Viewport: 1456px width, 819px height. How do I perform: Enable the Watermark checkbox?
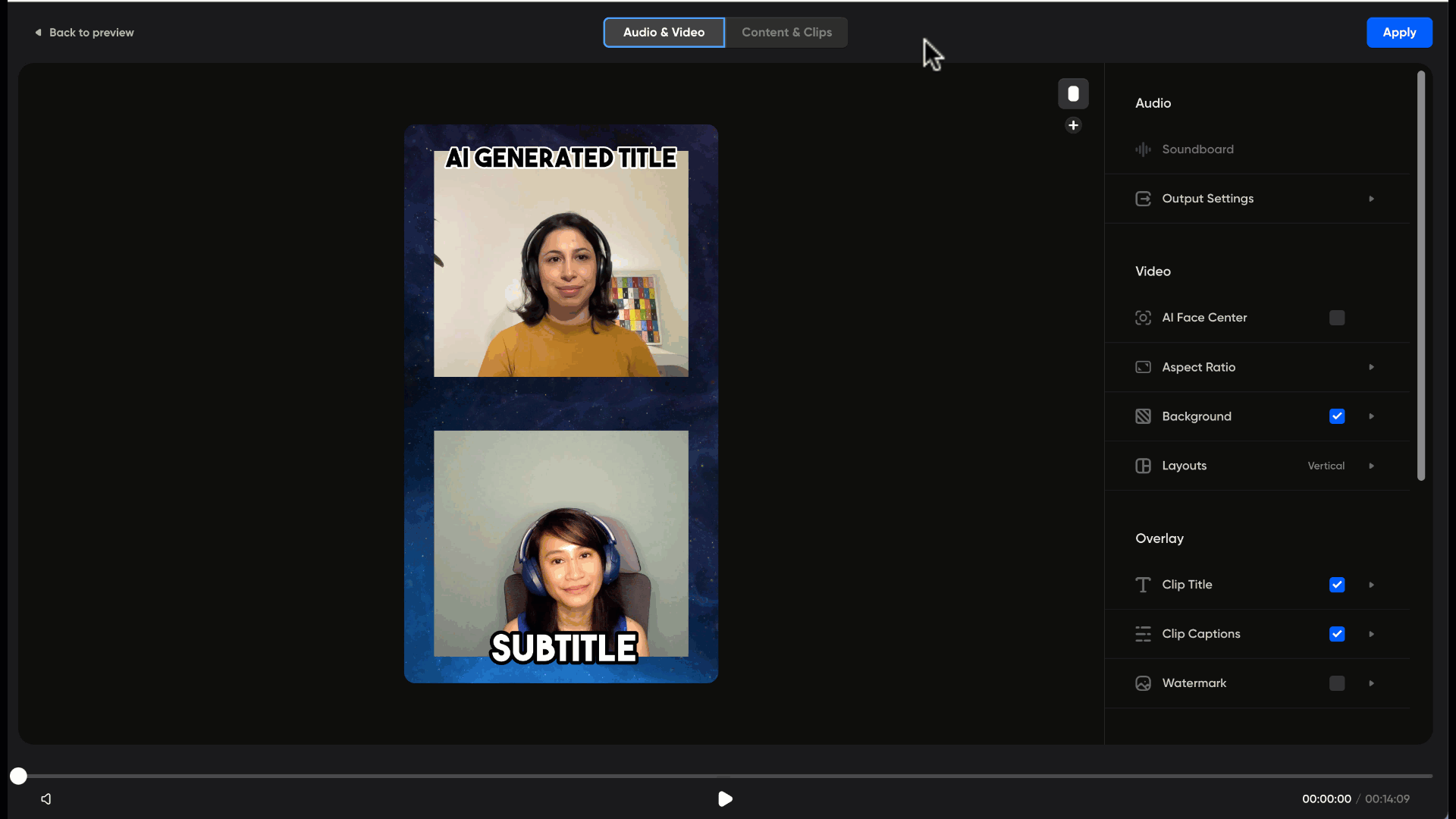(x=1337, y=683)
